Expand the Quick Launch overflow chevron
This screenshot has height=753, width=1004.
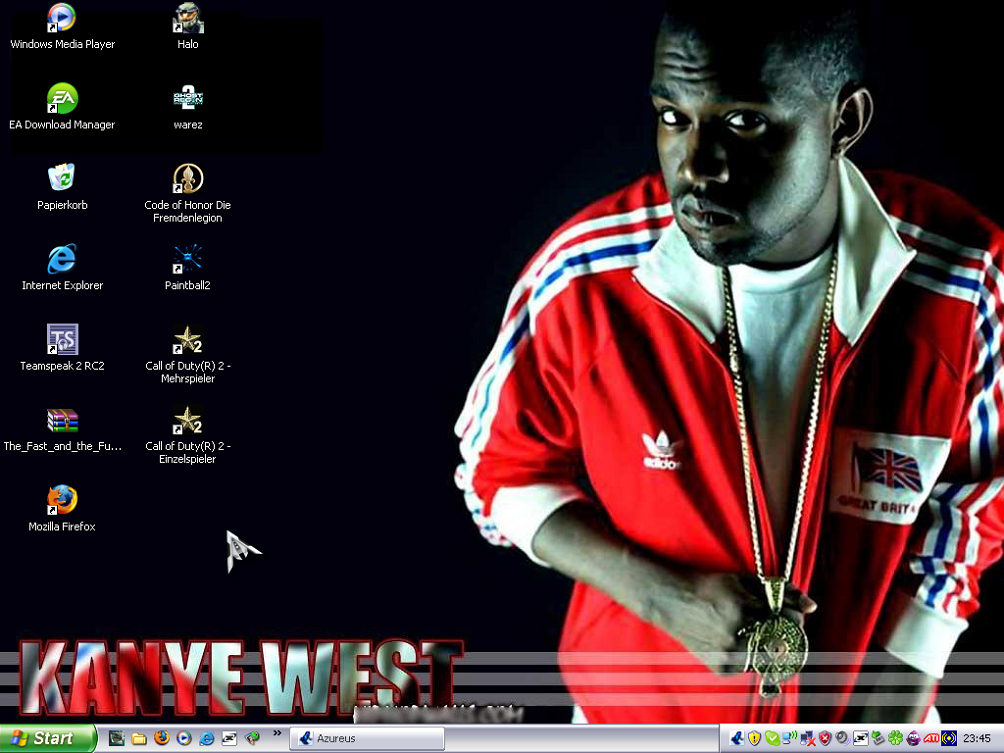(277, 733)
